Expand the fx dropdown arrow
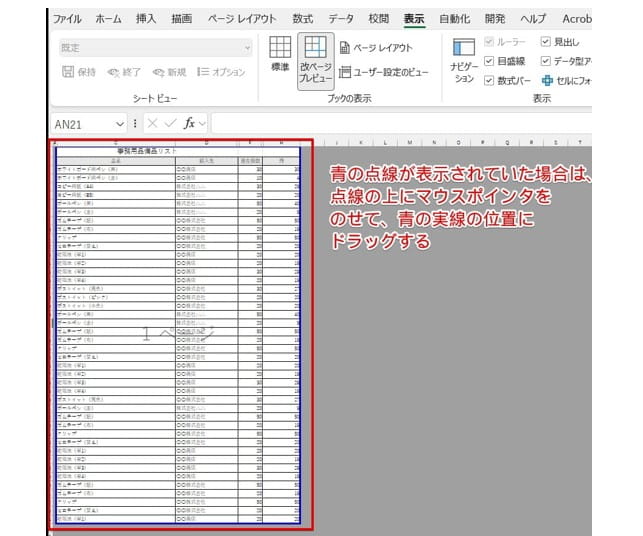 tap(202, 123)
